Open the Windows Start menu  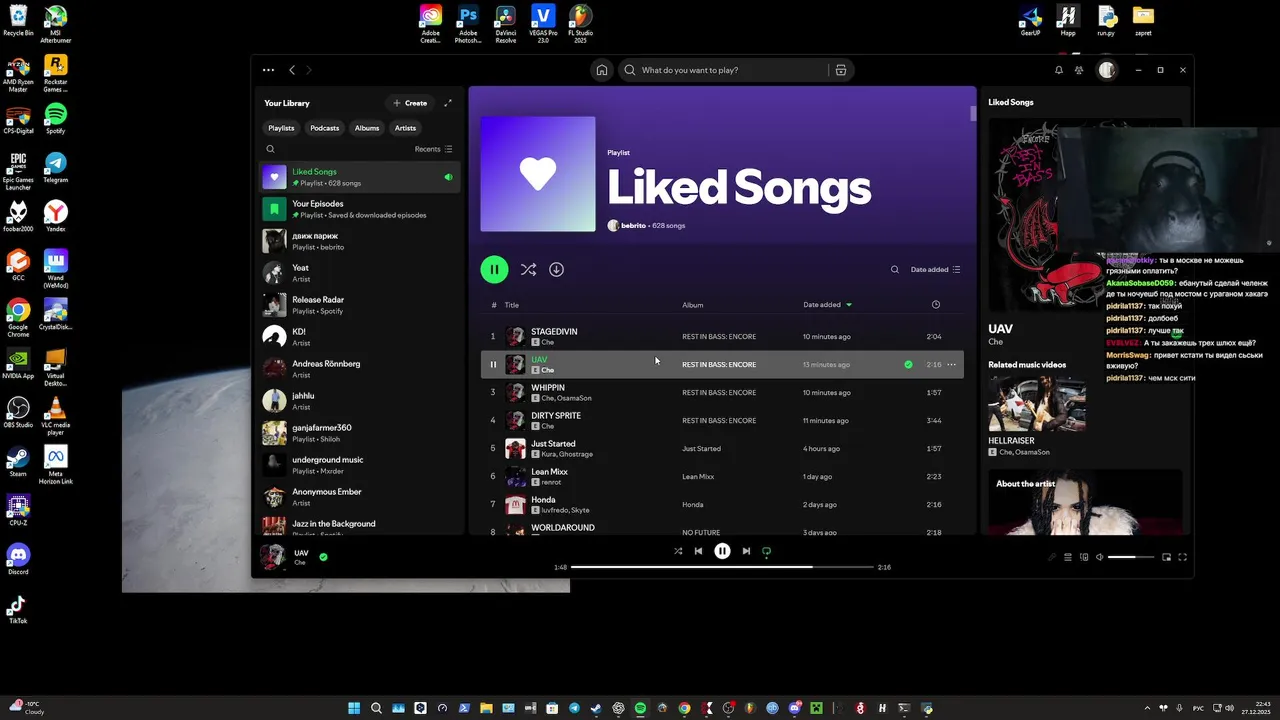pos(354,708)
